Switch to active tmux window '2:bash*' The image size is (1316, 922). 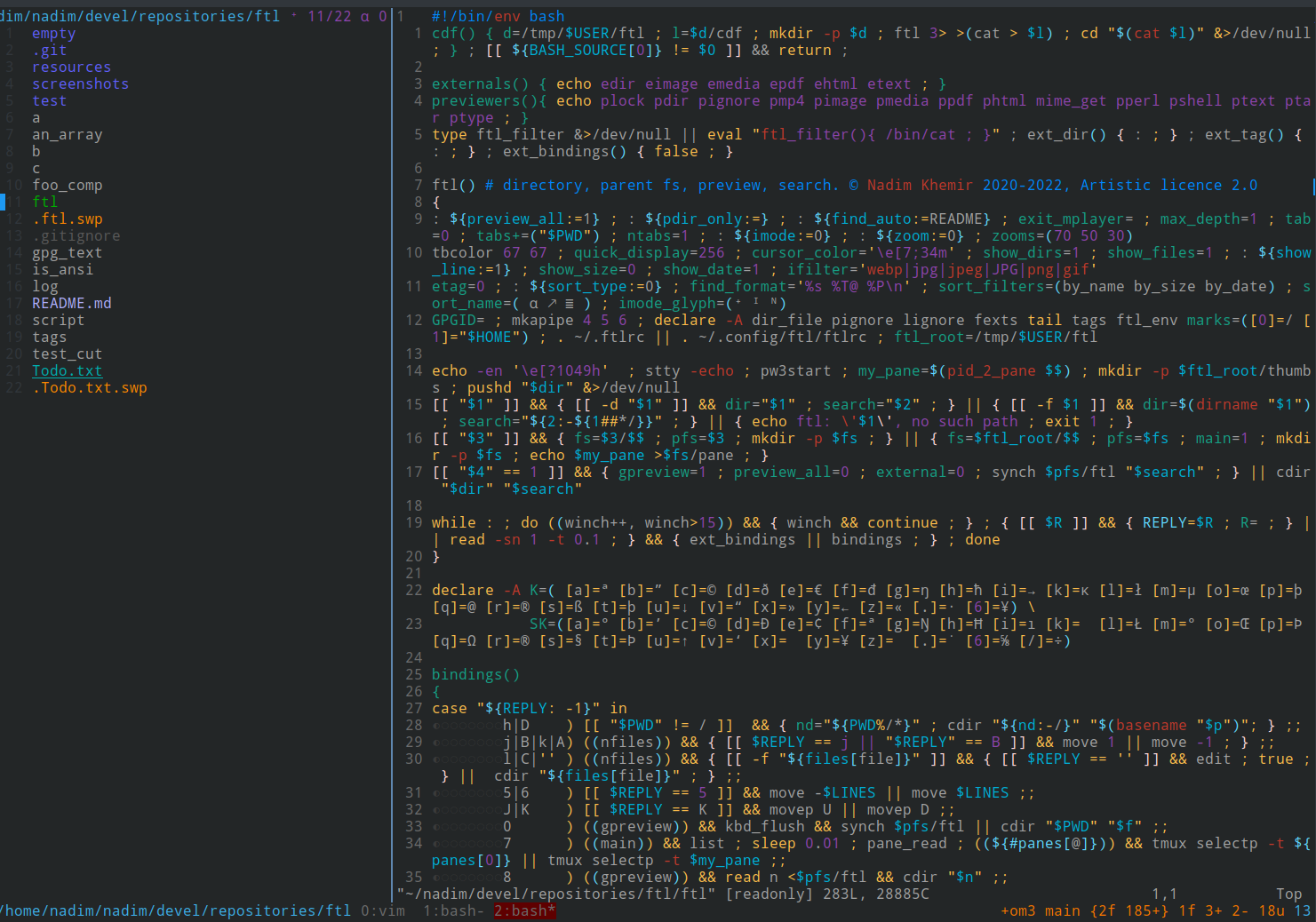coord(525,911)
